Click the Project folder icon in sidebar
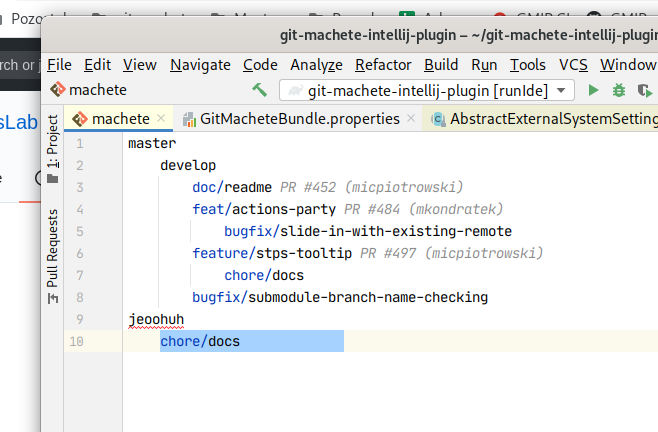The image size is (658, 432). coord(53,179)
